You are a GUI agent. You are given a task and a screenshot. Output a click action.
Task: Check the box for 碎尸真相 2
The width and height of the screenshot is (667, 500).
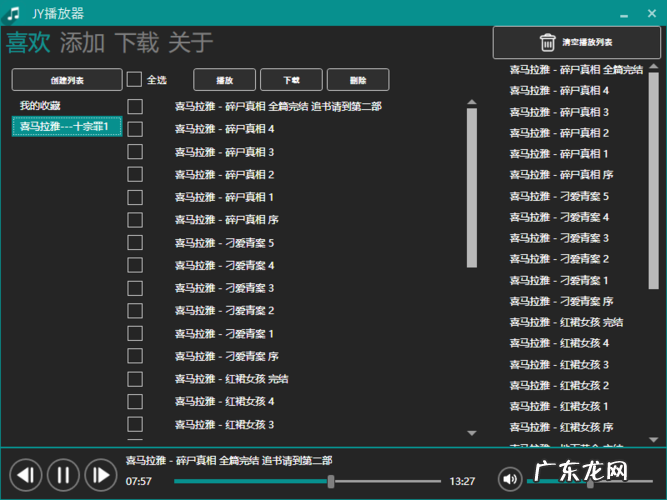(135, 174)
